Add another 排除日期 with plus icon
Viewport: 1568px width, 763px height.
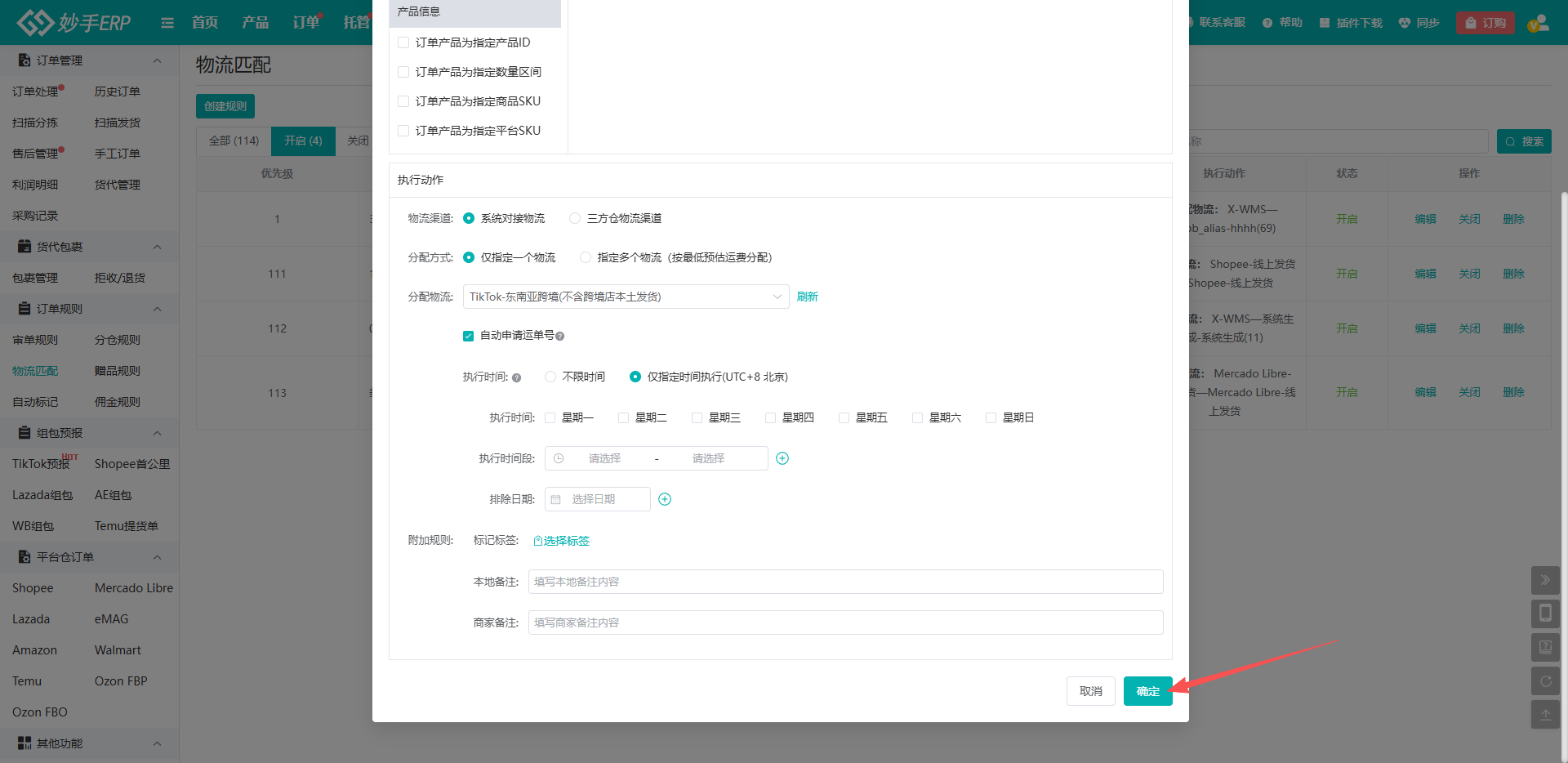665,499
